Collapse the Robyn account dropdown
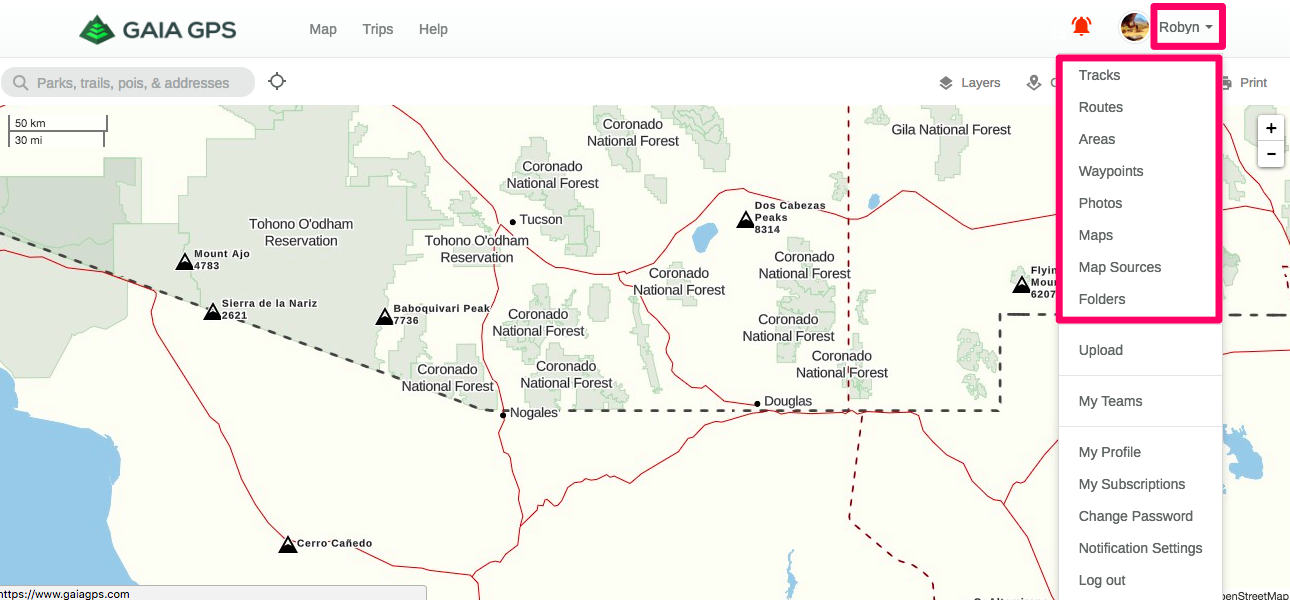The image size is (1290, 600). [x=1187, y=28]
